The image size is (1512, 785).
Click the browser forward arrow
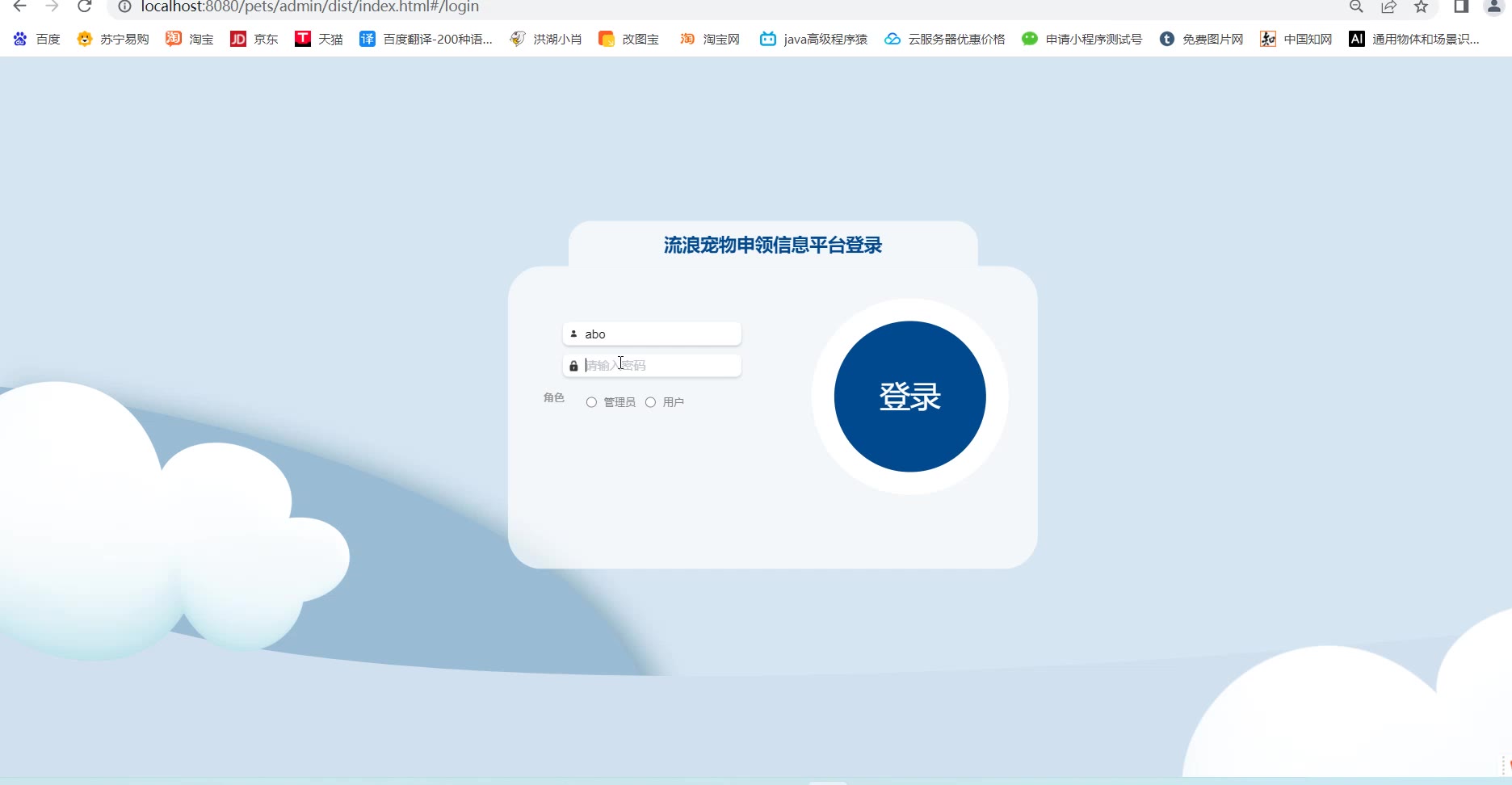[x=52, y=6]
